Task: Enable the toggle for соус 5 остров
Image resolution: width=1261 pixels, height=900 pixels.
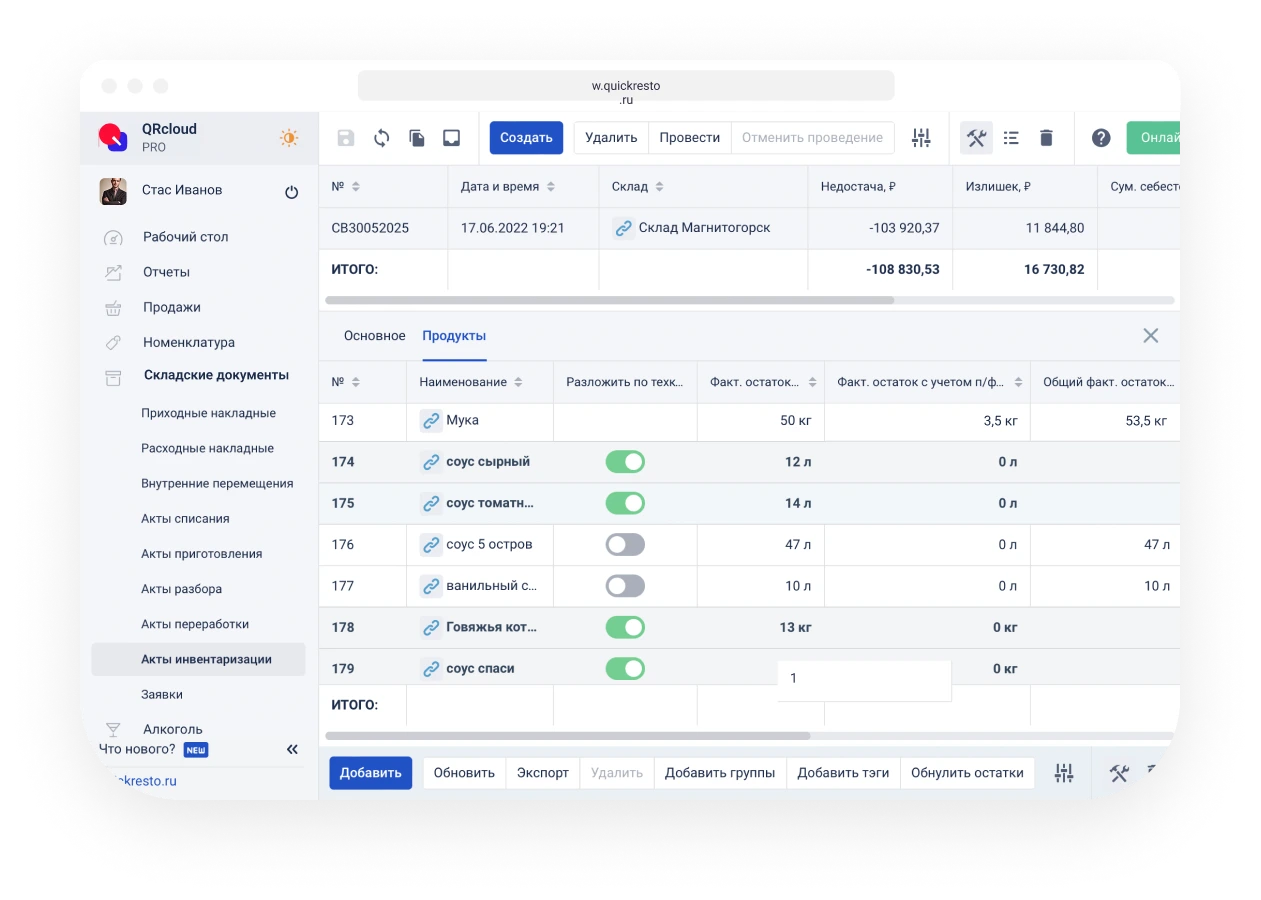Action: [625, 545]
